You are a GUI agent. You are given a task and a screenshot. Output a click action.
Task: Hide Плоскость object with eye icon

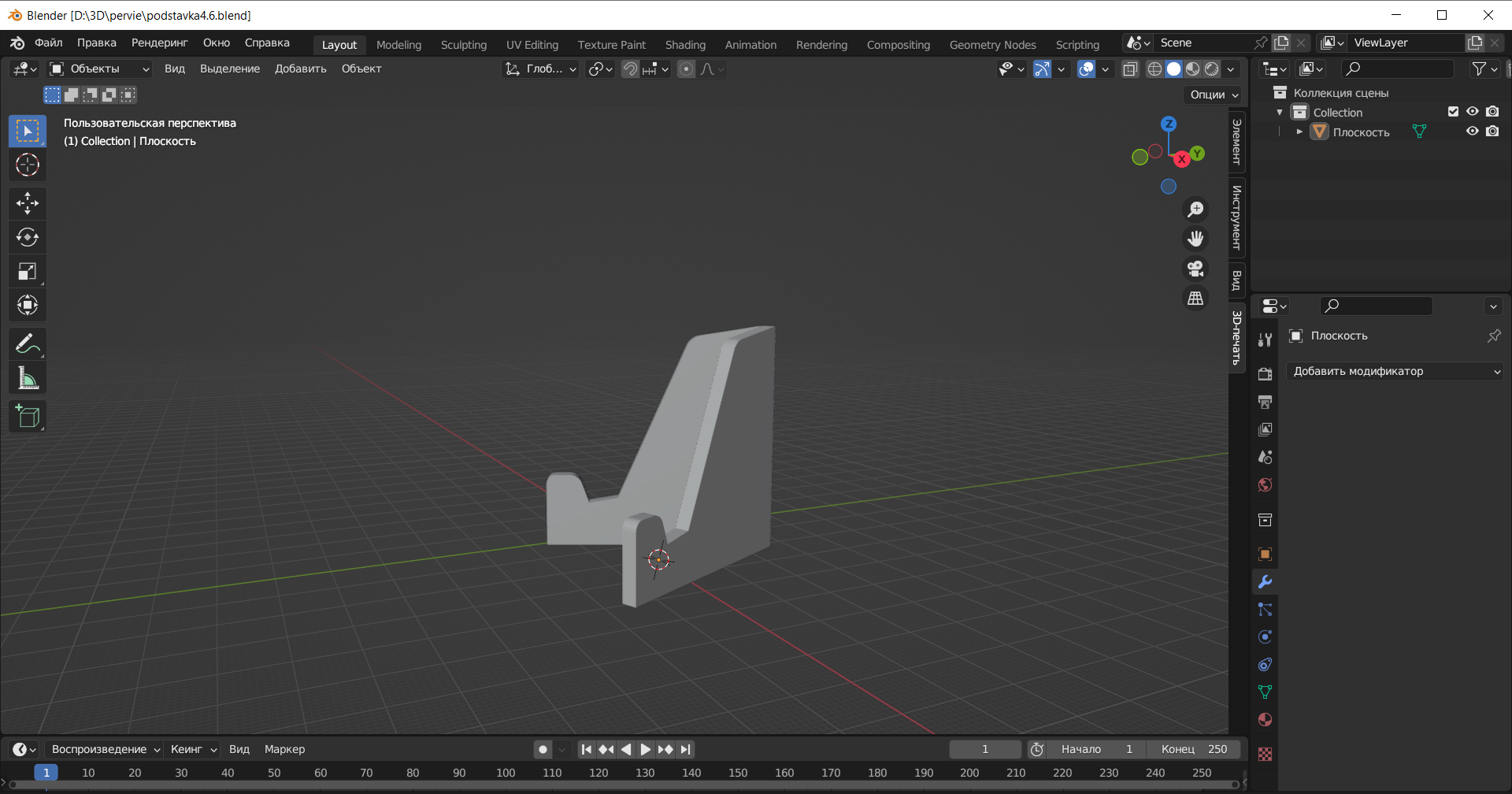[1472, 132]
